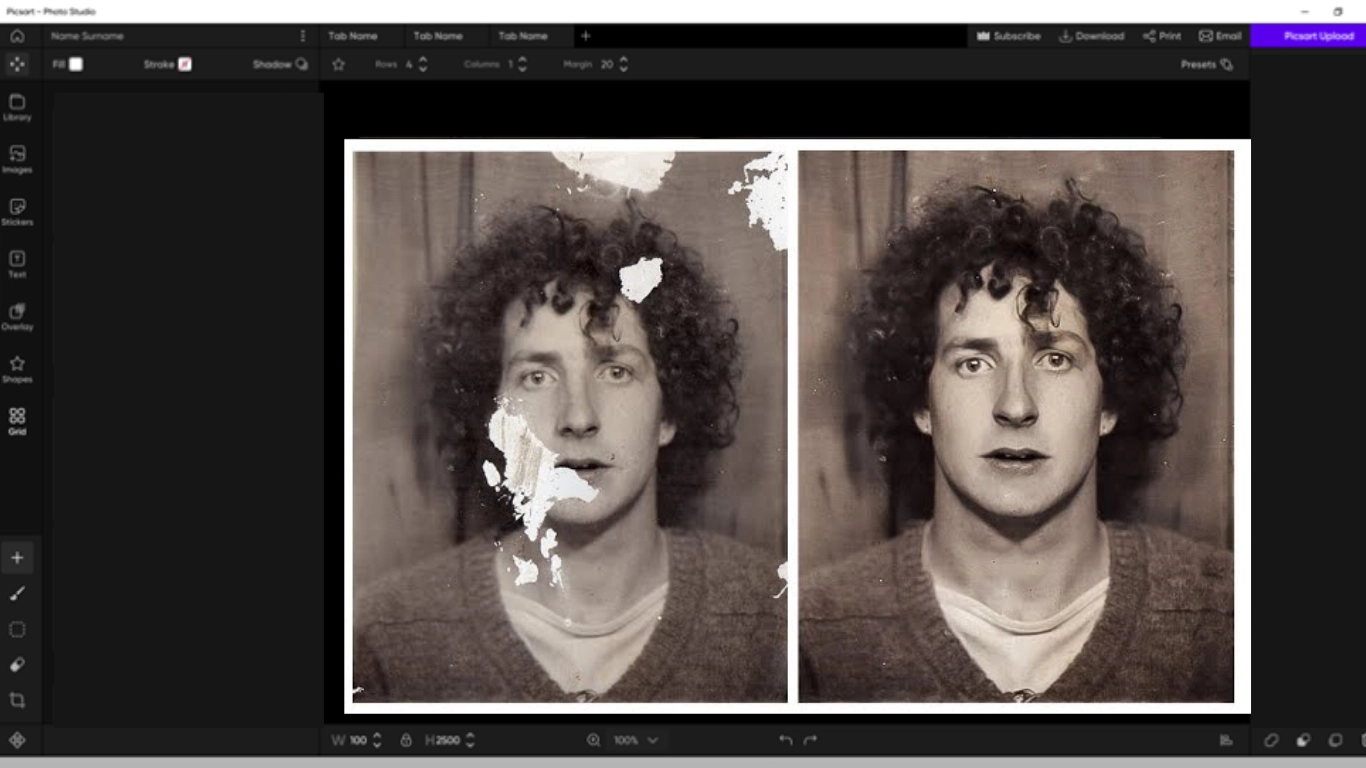
Task: Open the three-dot menu beside Name Surname
Action: (303, 36)
